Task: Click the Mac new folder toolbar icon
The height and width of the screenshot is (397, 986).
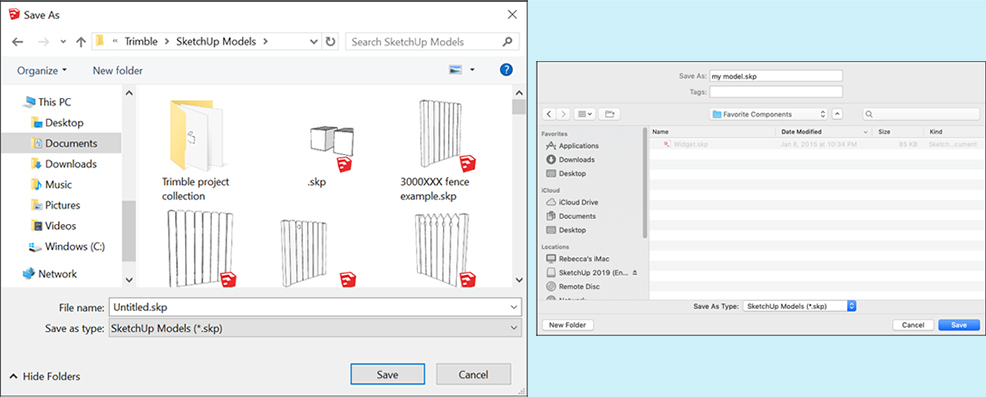Action: coord(609,114)
